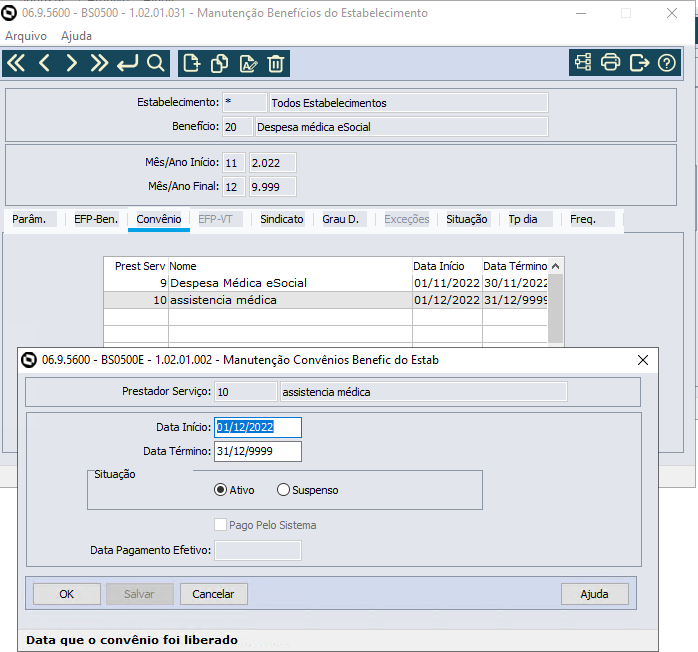Image resolution: width=698 pixels, height=652 pixels.
Task: Delete record using trash icon
Action: 276,64
